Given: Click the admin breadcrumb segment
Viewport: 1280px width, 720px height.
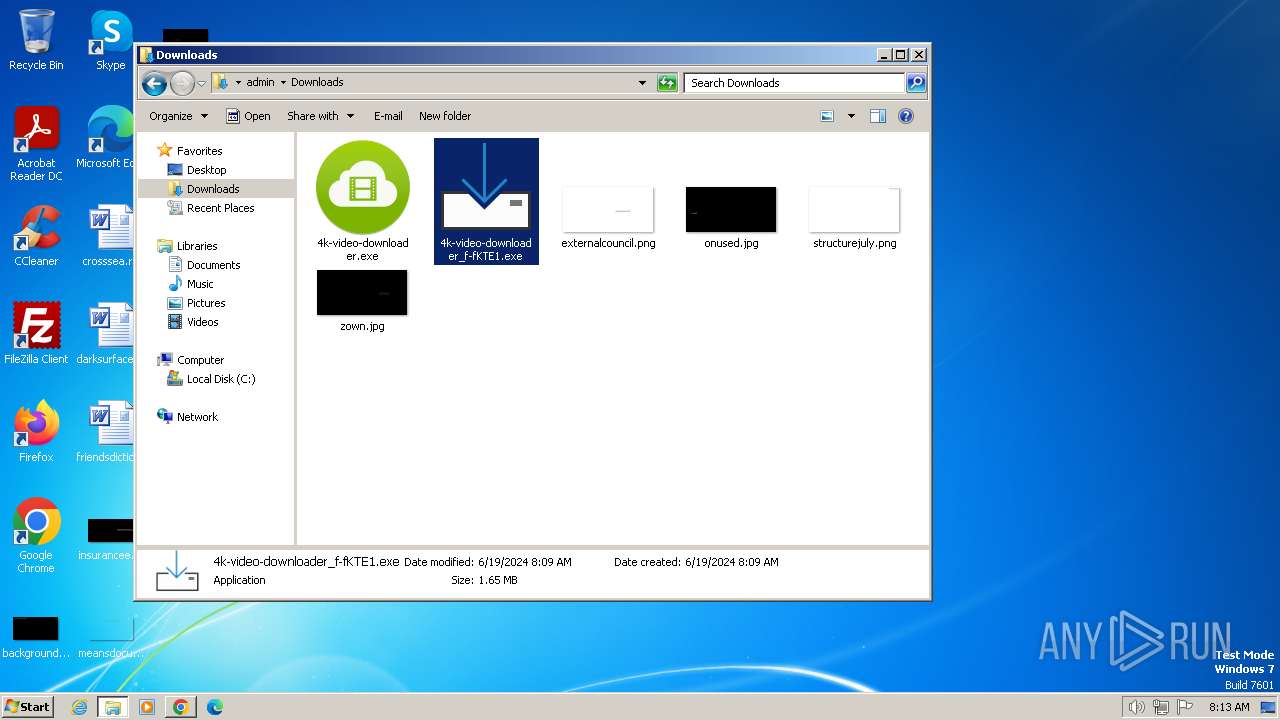Looking at the screenshot, I should [260, 83].
